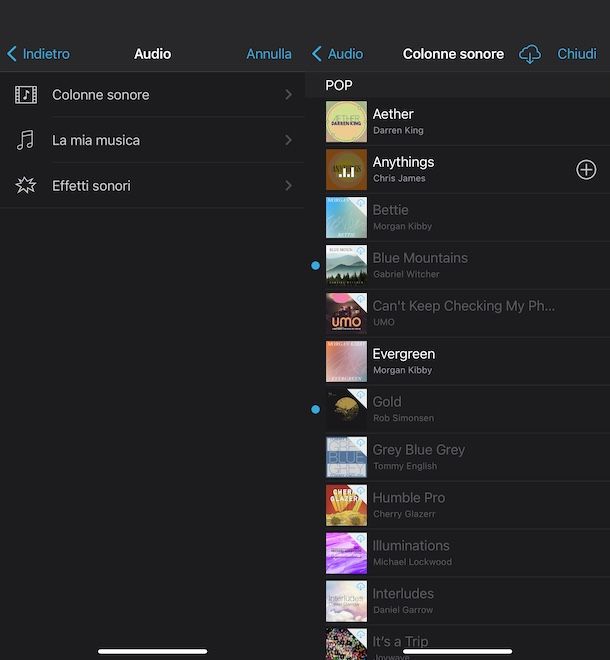Screen dimensions: 610x660
Task: Add Anythings with the plus circle icon
Action: [586, 170]
